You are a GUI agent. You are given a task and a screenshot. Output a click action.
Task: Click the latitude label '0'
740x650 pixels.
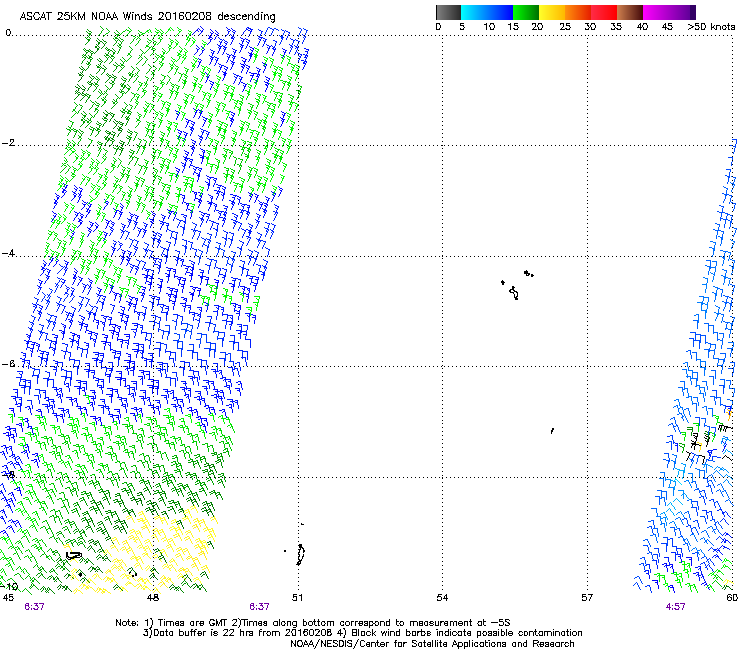coord(8,33)
